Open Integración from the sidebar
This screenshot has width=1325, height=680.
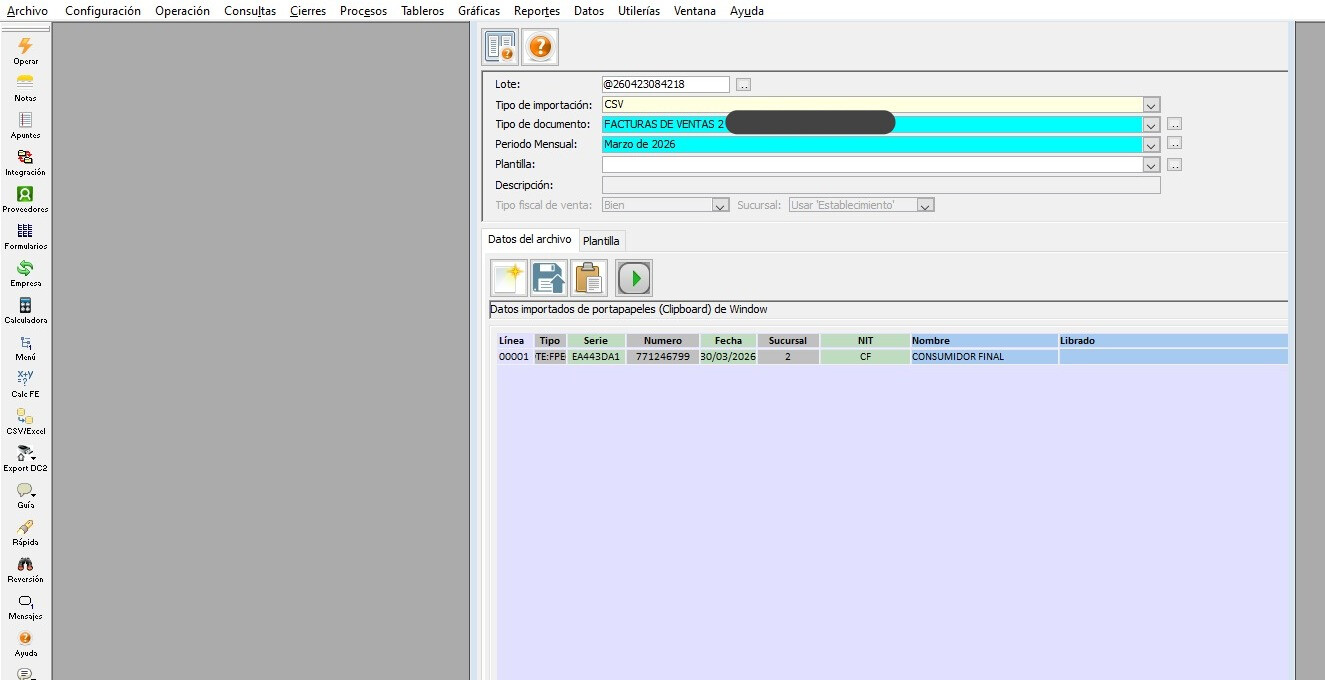[25, 158]
